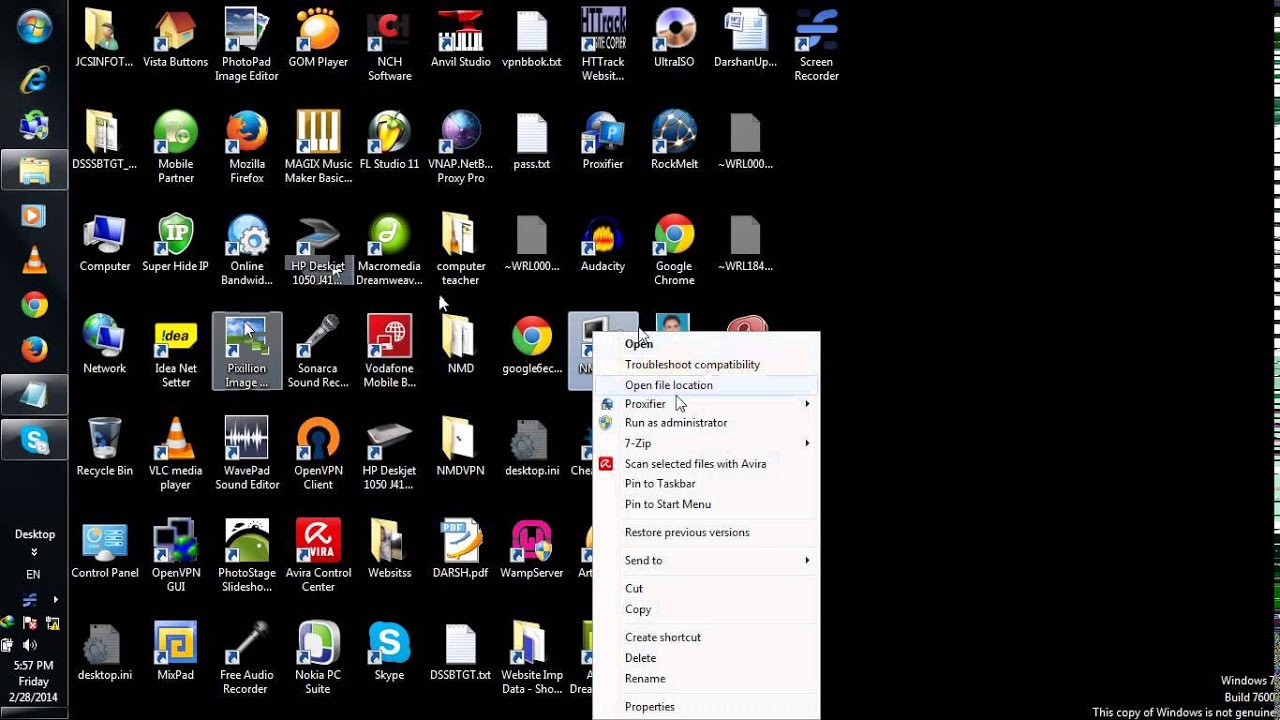Select the NCH Software icon
The height and width of the screenshot is (720, 1280).
(x=389, y=45)
